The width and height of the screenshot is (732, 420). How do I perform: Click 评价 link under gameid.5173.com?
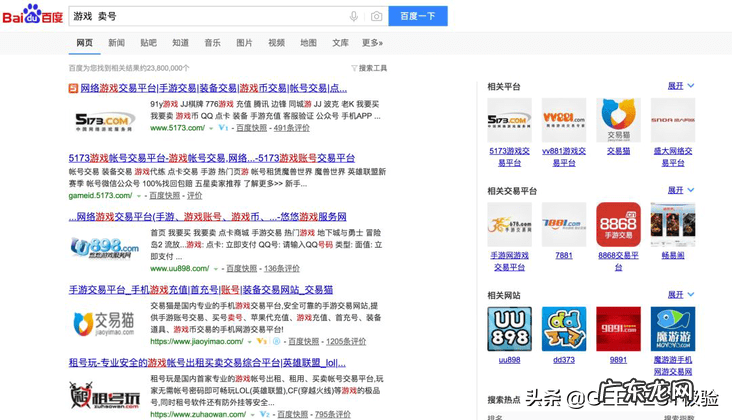[x=195, y=196]
